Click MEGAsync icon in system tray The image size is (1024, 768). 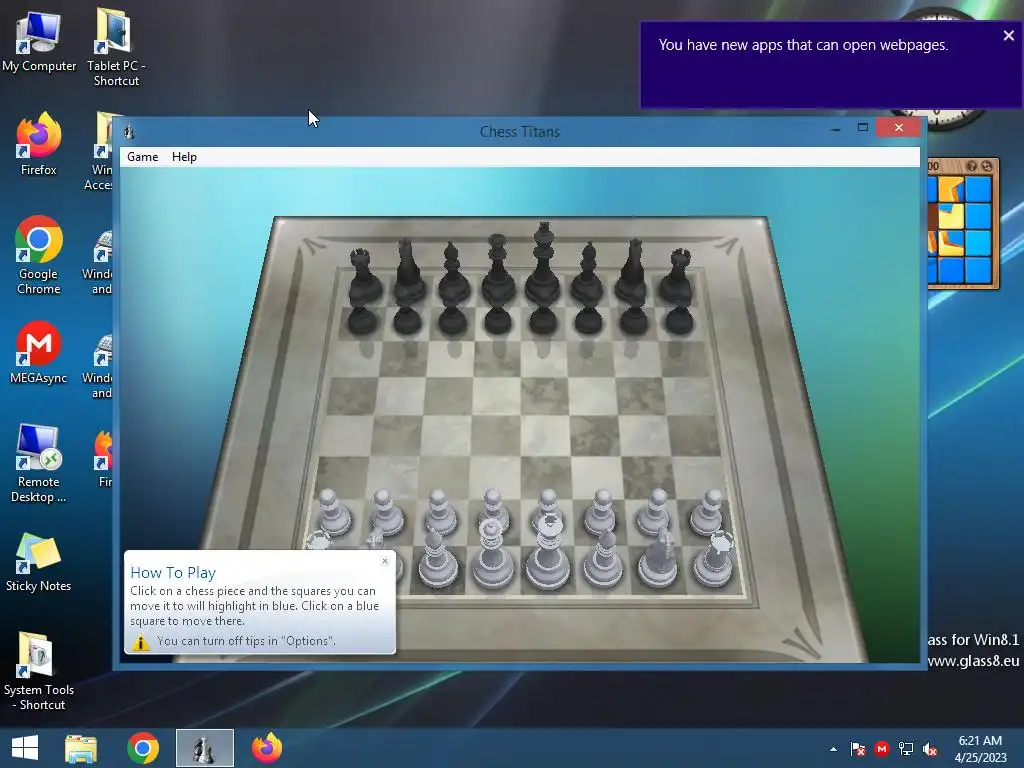(882, 749)
